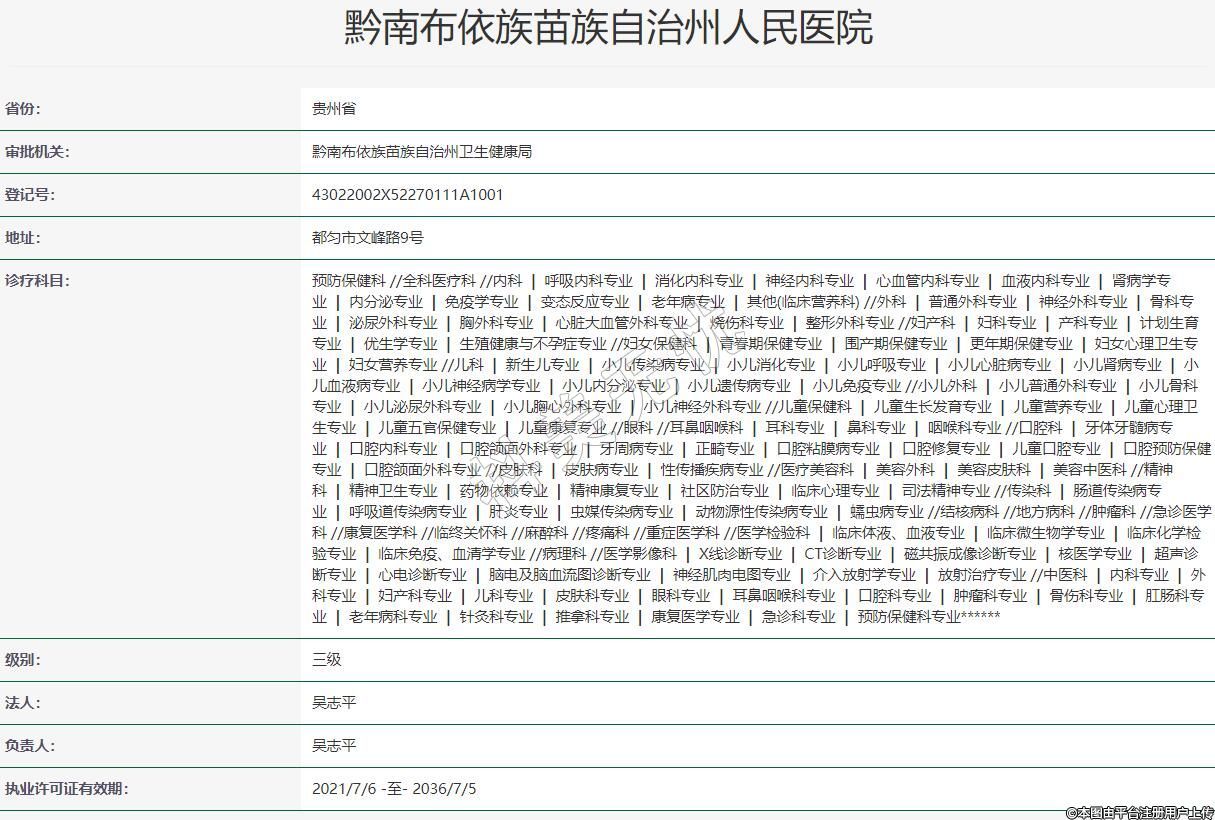Select the 审批机关 row label
Image resolution: width=1215 pixels, height=820 pixels.
pyautogui.click(x=38, y=152)
